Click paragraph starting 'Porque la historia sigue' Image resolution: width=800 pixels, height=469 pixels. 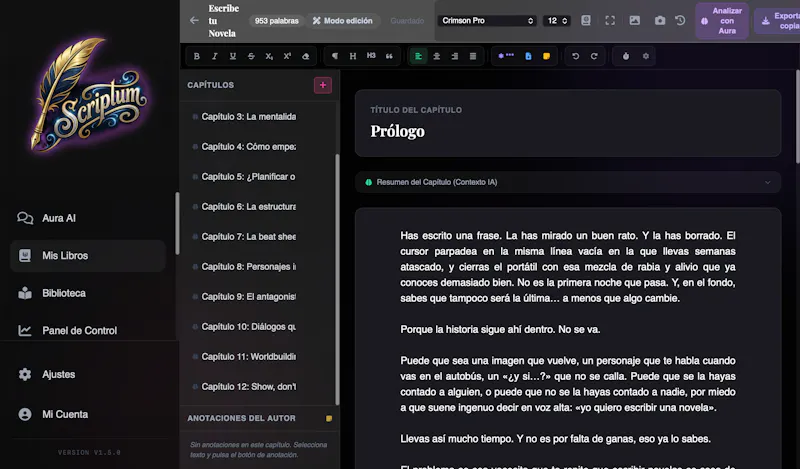(x=500, y=330)
